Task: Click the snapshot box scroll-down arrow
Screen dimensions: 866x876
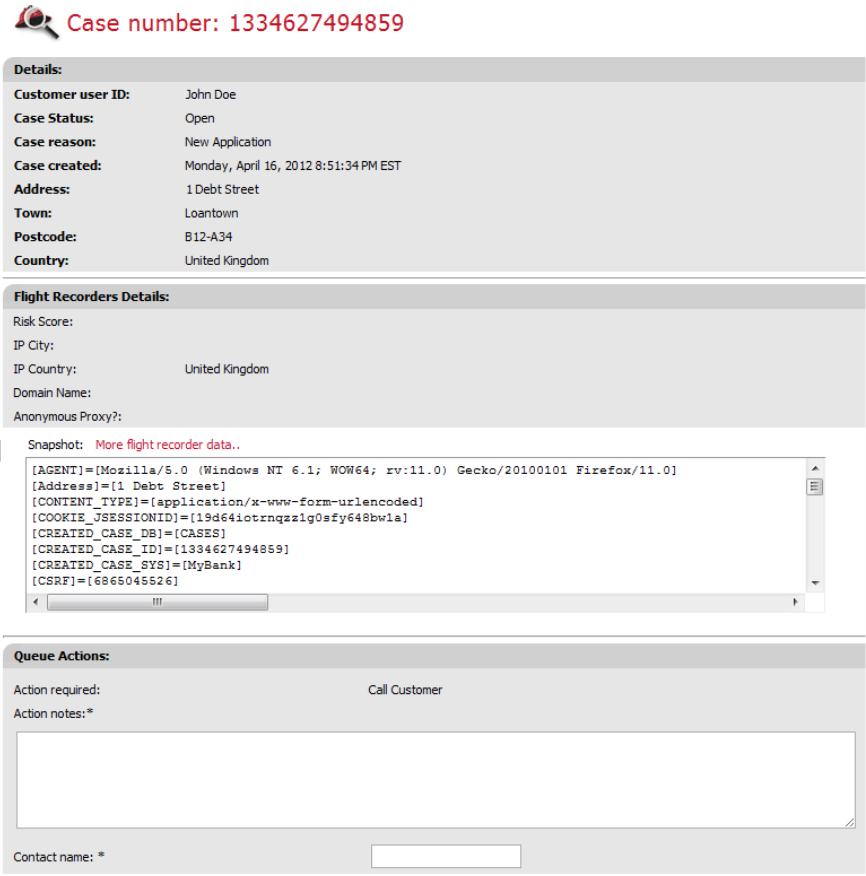Action: tap(815, 583)
